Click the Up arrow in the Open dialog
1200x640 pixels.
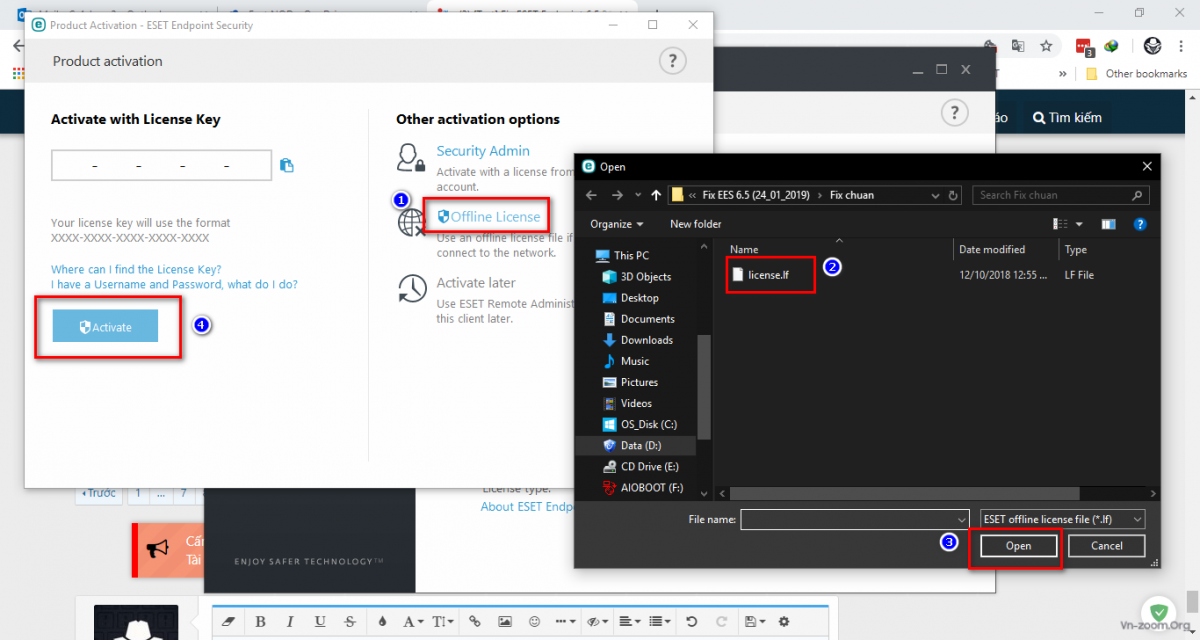pyautogui.click(x=655, y=195)
